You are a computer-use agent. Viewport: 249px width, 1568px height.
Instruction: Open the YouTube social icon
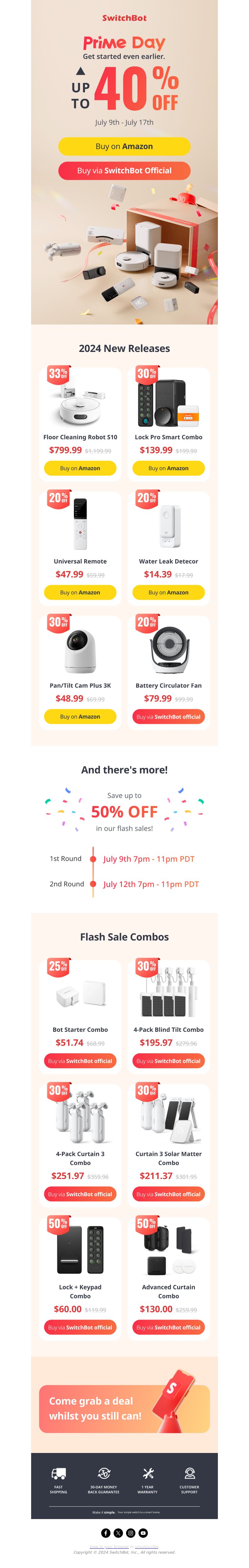[143, 1533]
